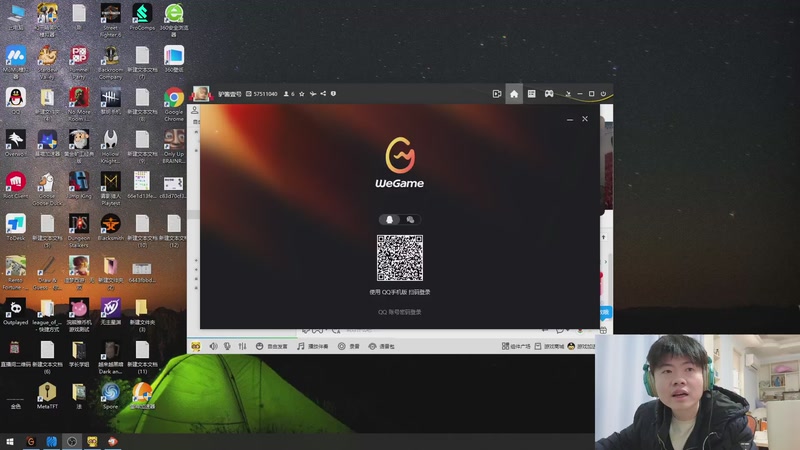Switch to WeChat login in WeGame toggle
The height and width of the screenshot is (450, 800).
click(410, 219)
